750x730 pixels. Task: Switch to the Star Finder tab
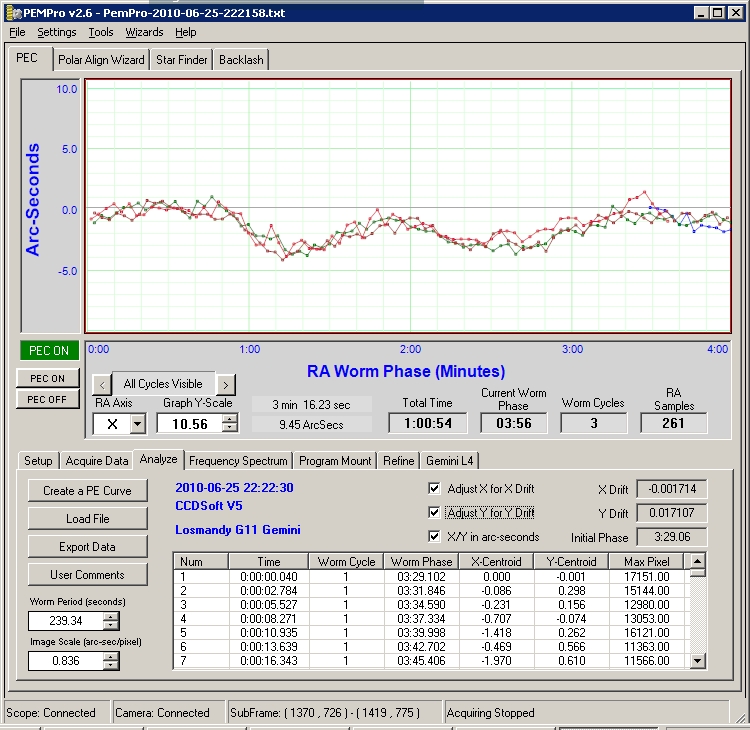pos(182,60)
